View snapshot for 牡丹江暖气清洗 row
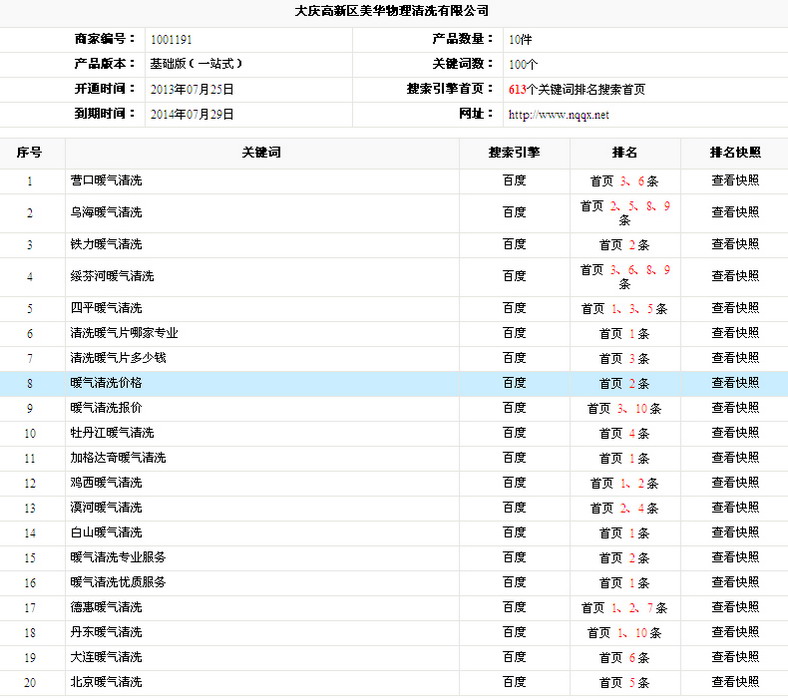This screenshot has height=700, width=788. click(735, 433)
